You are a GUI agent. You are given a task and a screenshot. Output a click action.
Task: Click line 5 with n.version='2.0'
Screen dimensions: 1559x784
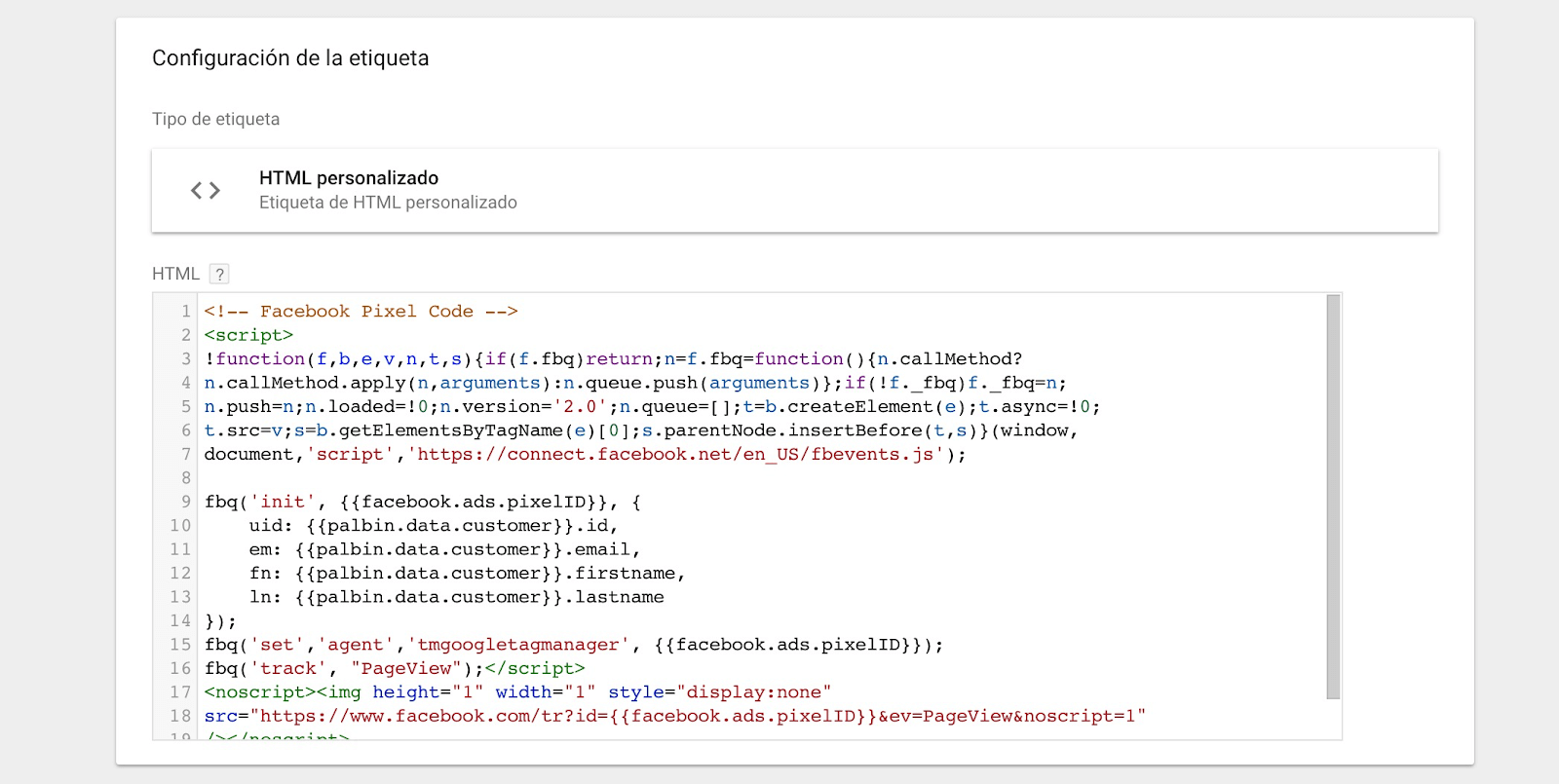(652, 407)
